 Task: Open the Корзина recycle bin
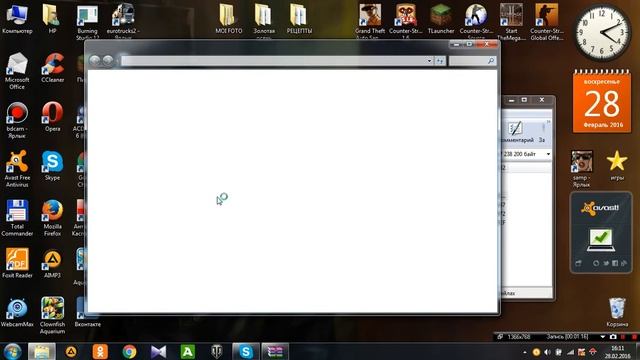[x=617, y=312]
